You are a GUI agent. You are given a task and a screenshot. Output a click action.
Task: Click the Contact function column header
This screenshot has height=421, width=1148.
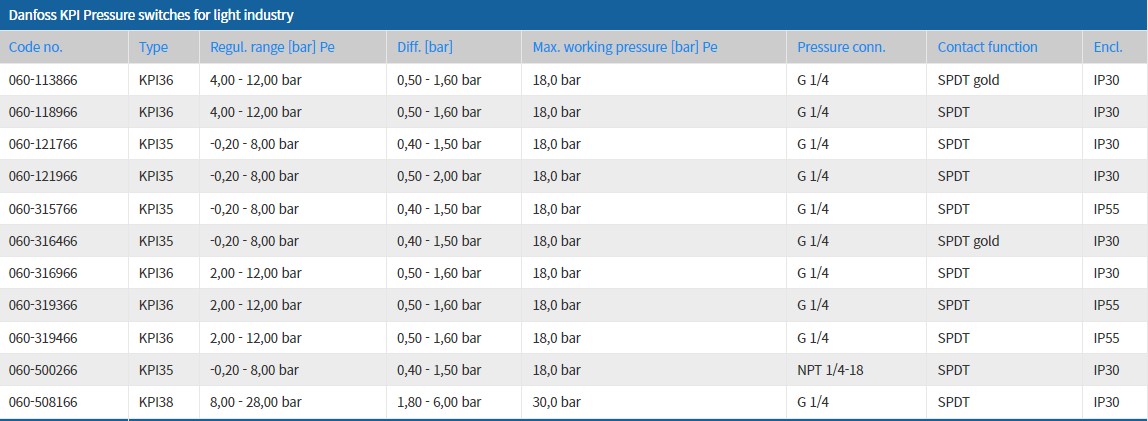(x=988, y=47)
